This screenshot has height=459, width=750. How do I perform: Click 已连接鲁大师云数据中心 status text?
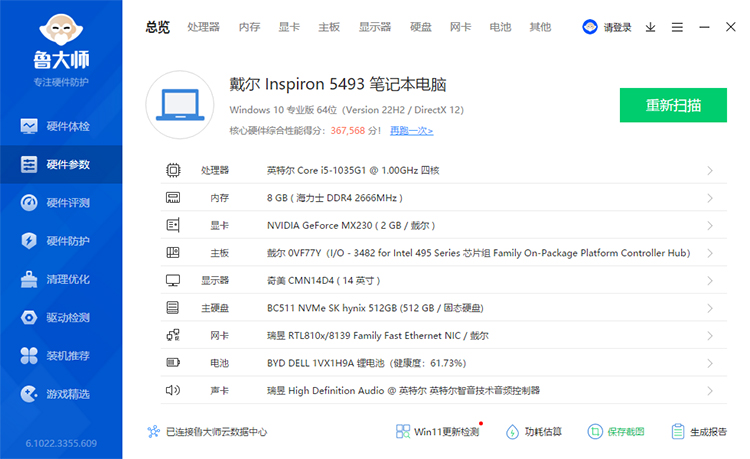(x=216, y=432)
